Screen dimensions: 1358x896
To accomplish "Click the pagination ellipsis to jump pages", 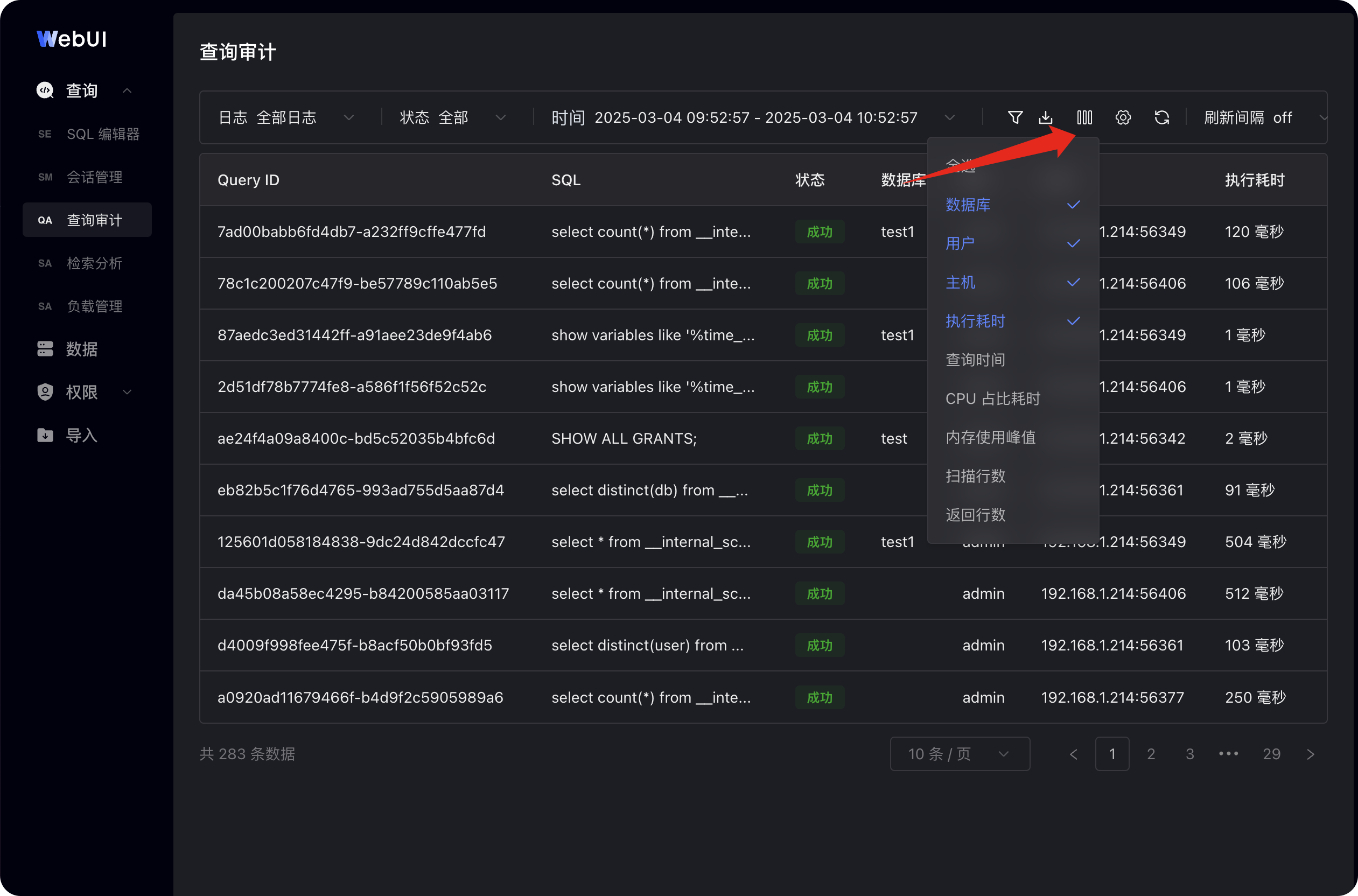I will (x=1228, y=754).
